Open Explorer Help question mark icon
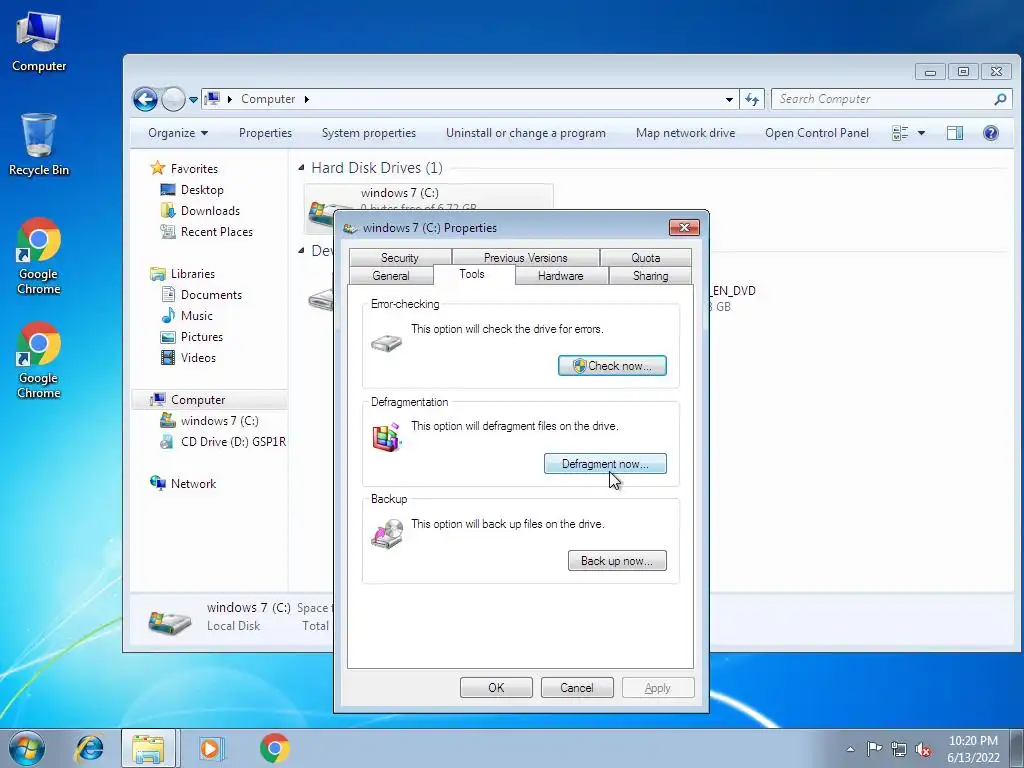This screenshot has height=768, width=1024. point(991,133)
